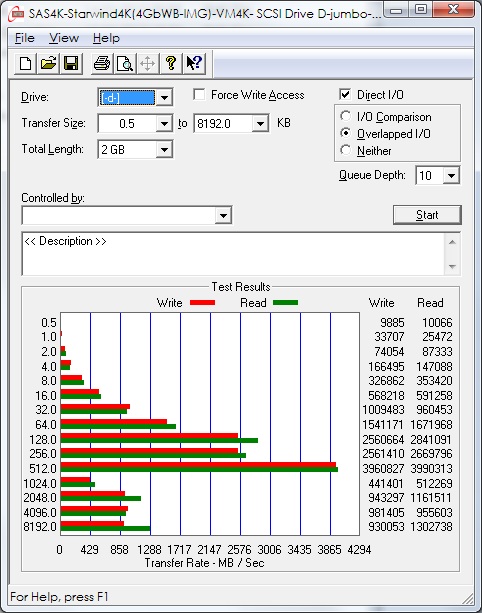Select the I/O Comparison radio button
This screenshot has width=482, height=613.
click(345, 116)
